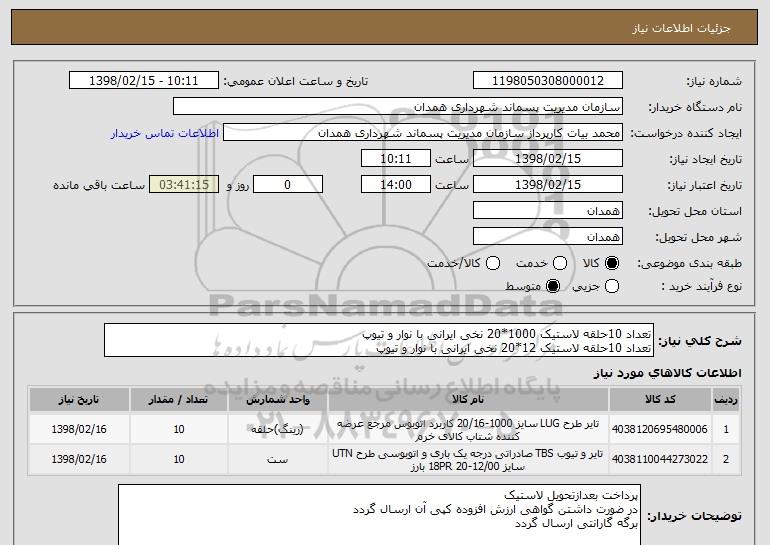Click the نوع فرآیند خرید label
Screen dimensions: 770x545
pyautogui.click(x=701, y=286)
